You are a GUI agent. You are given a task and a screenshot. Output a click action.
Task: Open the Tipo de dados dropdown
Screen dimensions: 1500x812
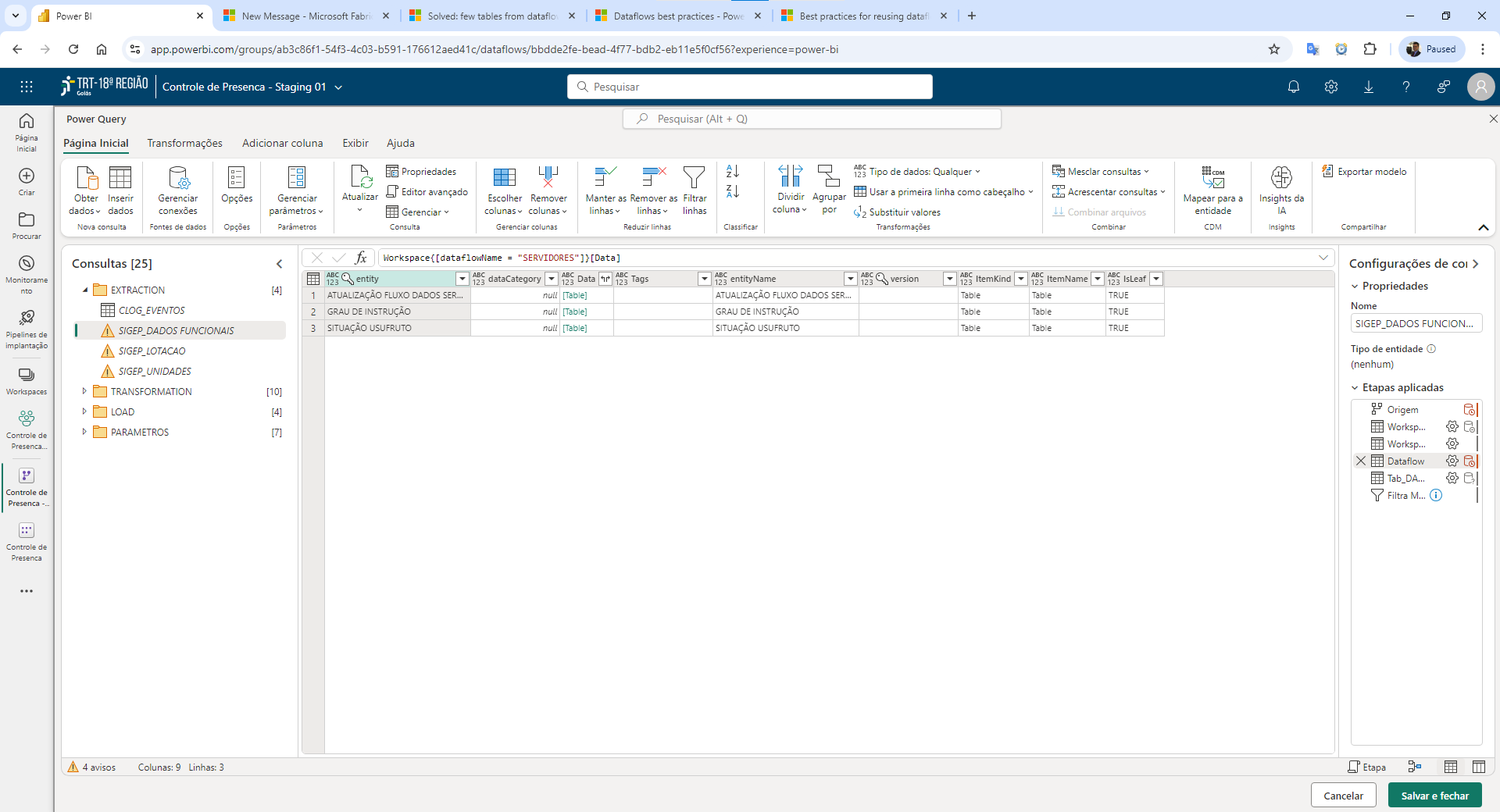(917, 172)
